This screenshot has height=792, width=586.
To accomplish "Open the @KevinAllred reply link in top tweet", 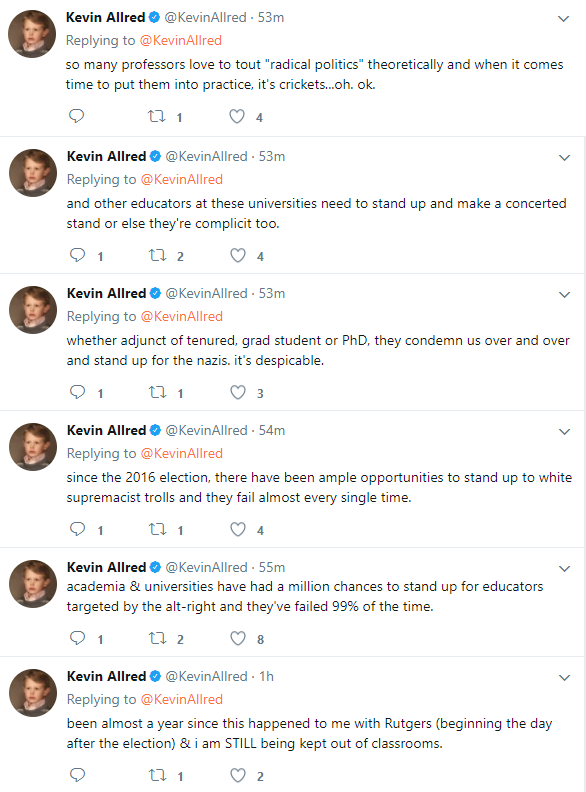I will click(180, 40).
